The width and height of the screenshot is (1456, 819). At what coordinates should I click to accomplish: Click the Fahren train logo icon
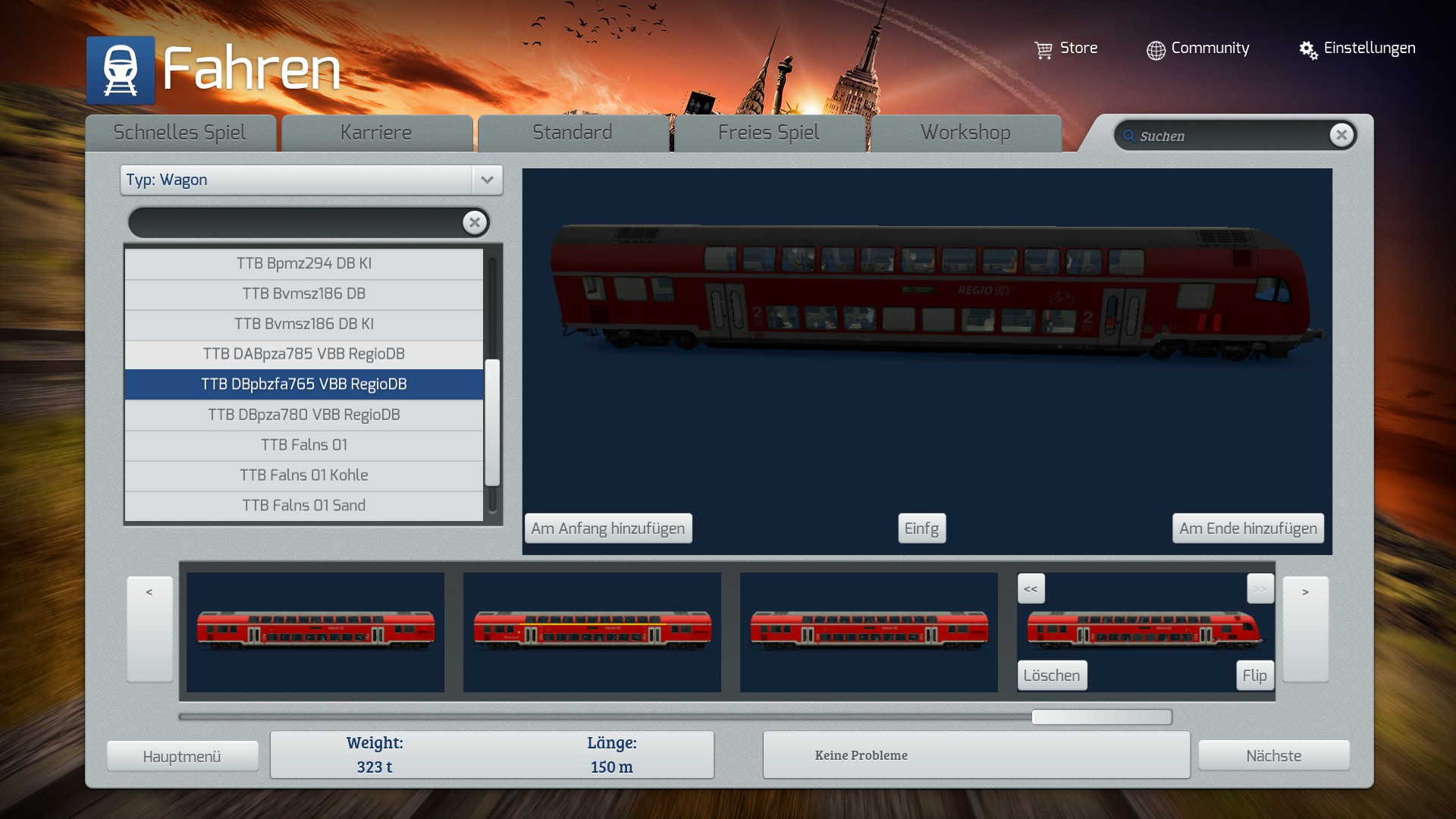click(x=121, y=70)
